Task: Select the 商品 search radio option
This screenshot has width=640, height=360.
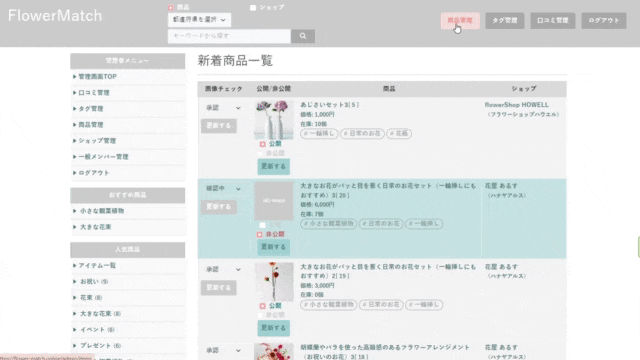Action: point(171,7)
